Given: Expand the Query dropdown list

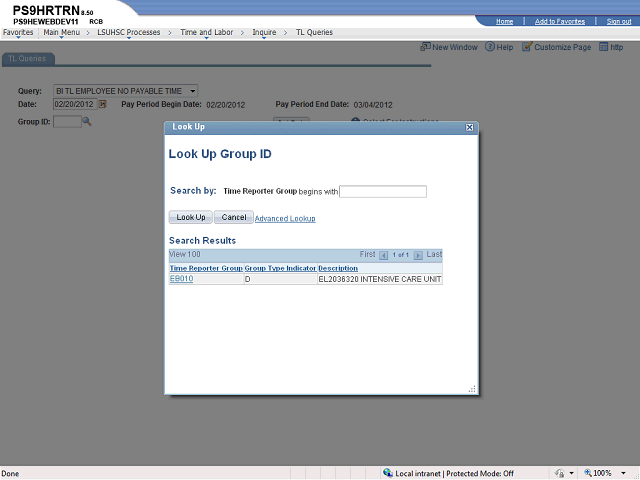Looking at the screenshot, I should point(192,91).
